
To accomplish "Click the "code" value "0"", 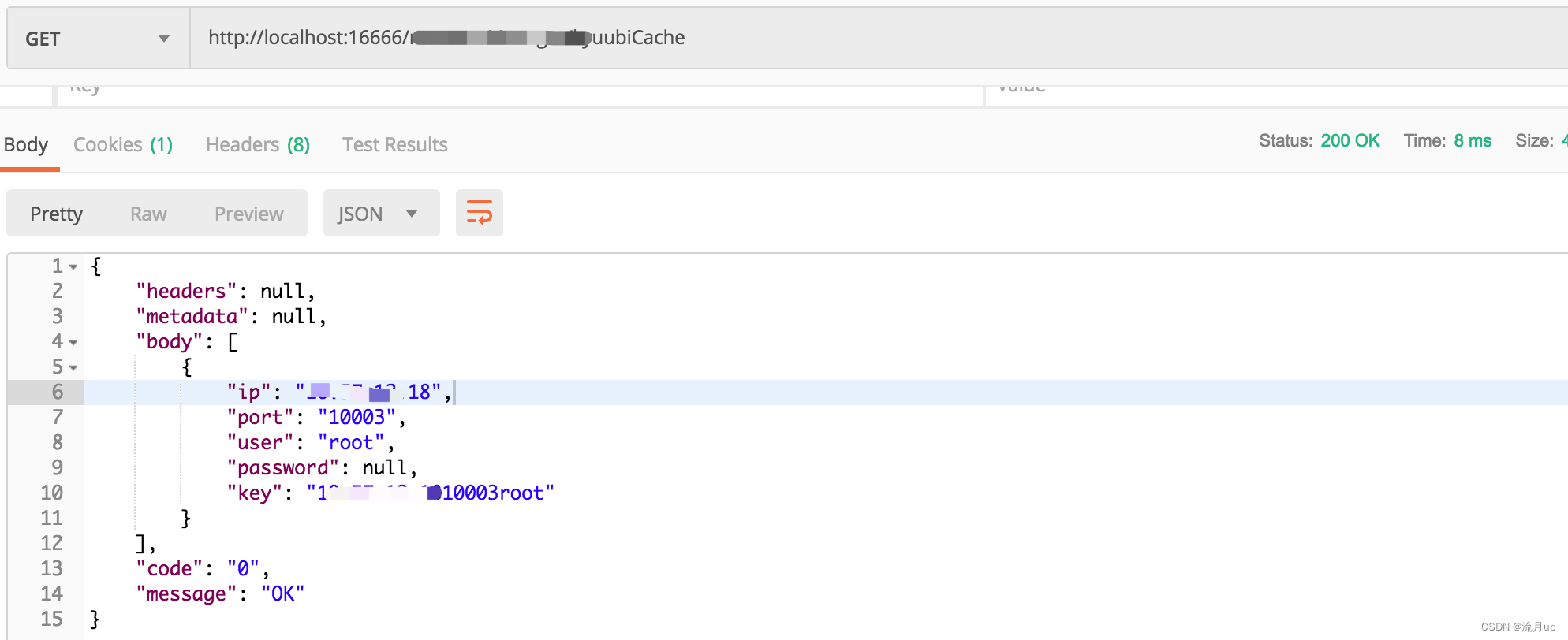I will pos(244,569).
